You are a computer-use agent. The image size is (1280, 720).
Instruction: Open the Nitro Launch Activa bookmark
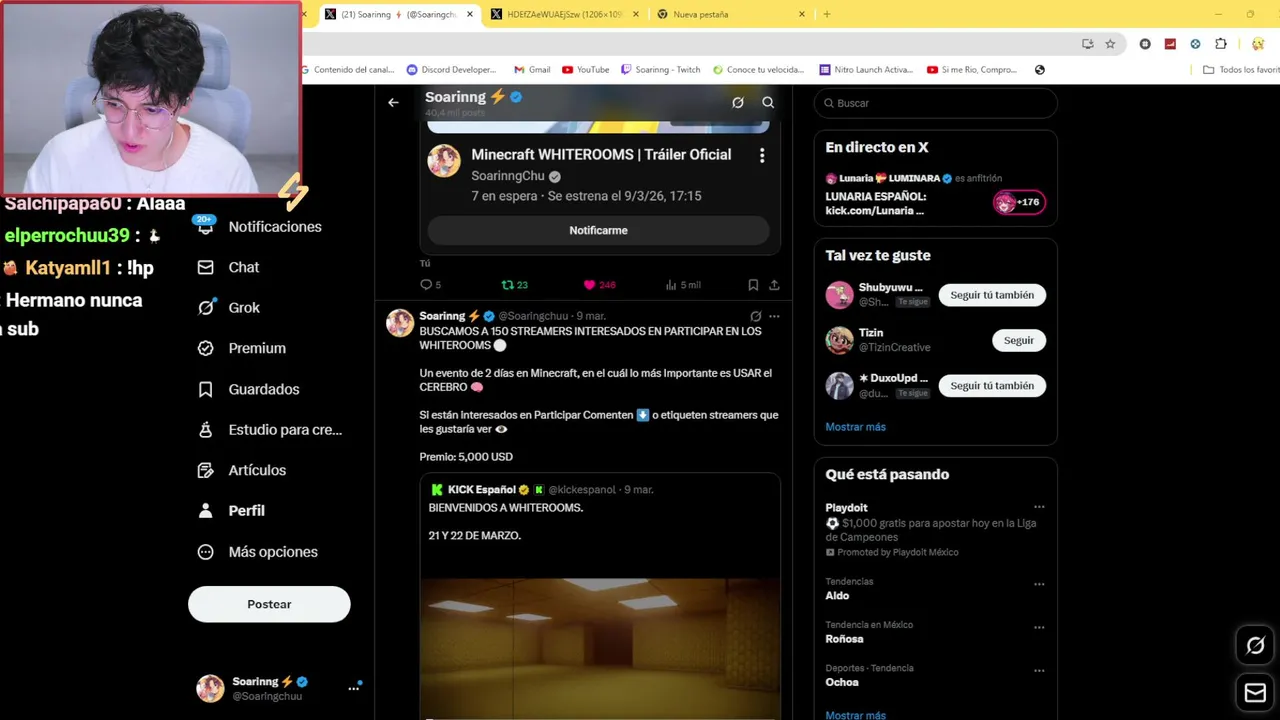pos(866,70)
